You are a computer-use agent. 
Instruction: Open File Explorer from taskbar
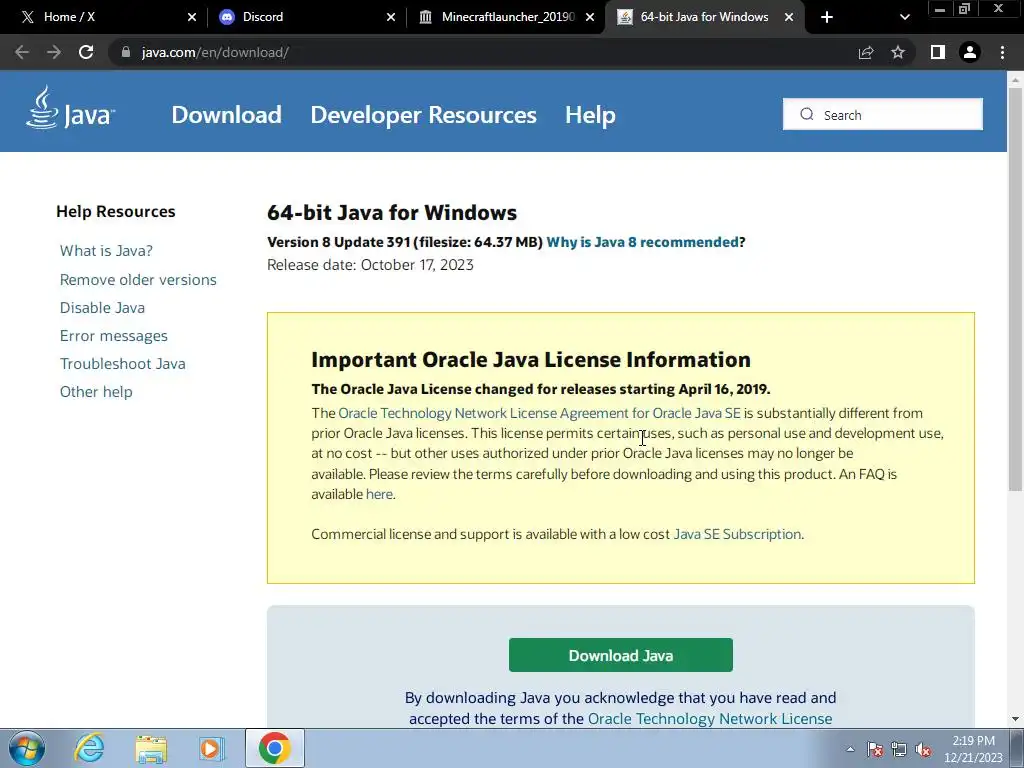(151, 748)
